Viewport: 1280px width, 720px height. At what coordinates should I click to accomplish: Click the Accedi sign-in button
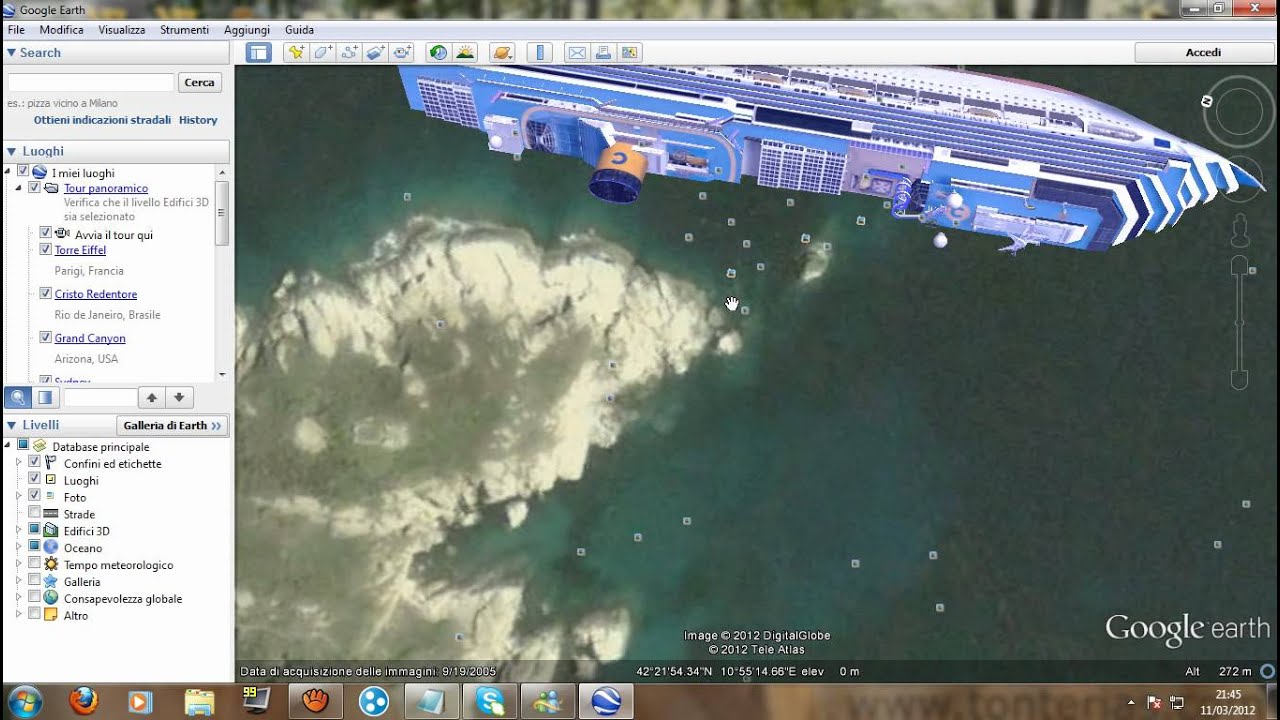pos(1203,53)
